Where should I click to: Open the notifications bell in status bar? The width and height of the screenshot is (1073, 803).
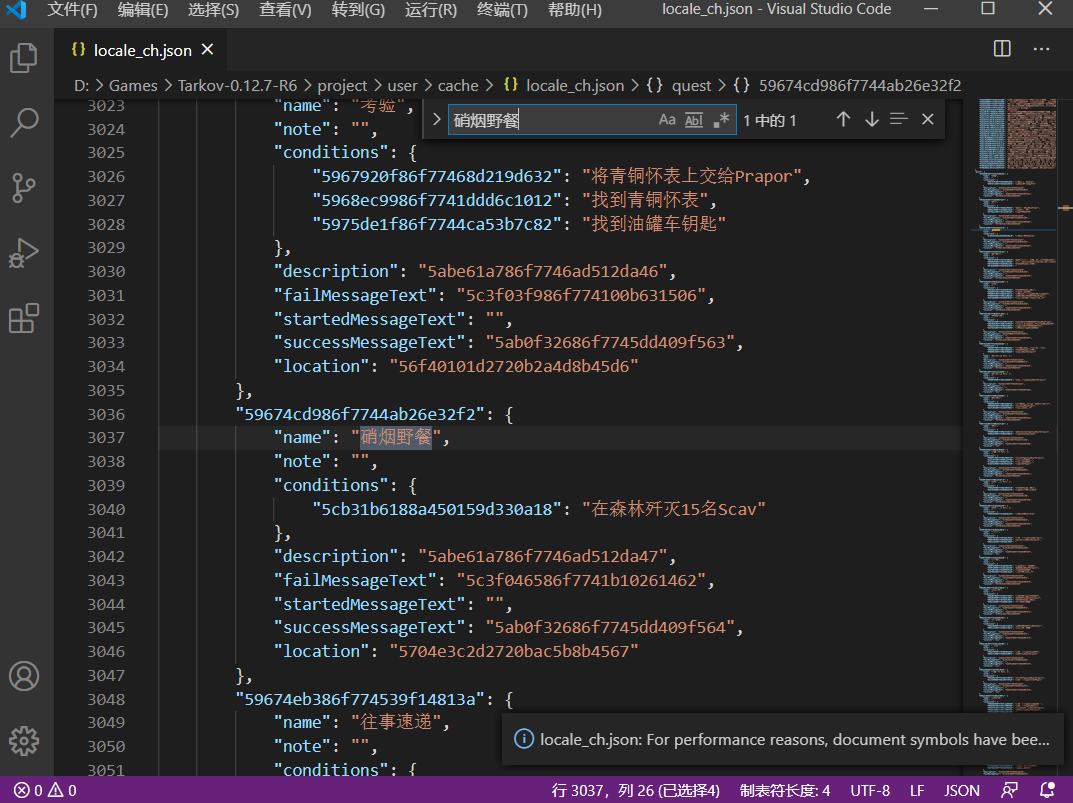click(x=1047, y=791)
